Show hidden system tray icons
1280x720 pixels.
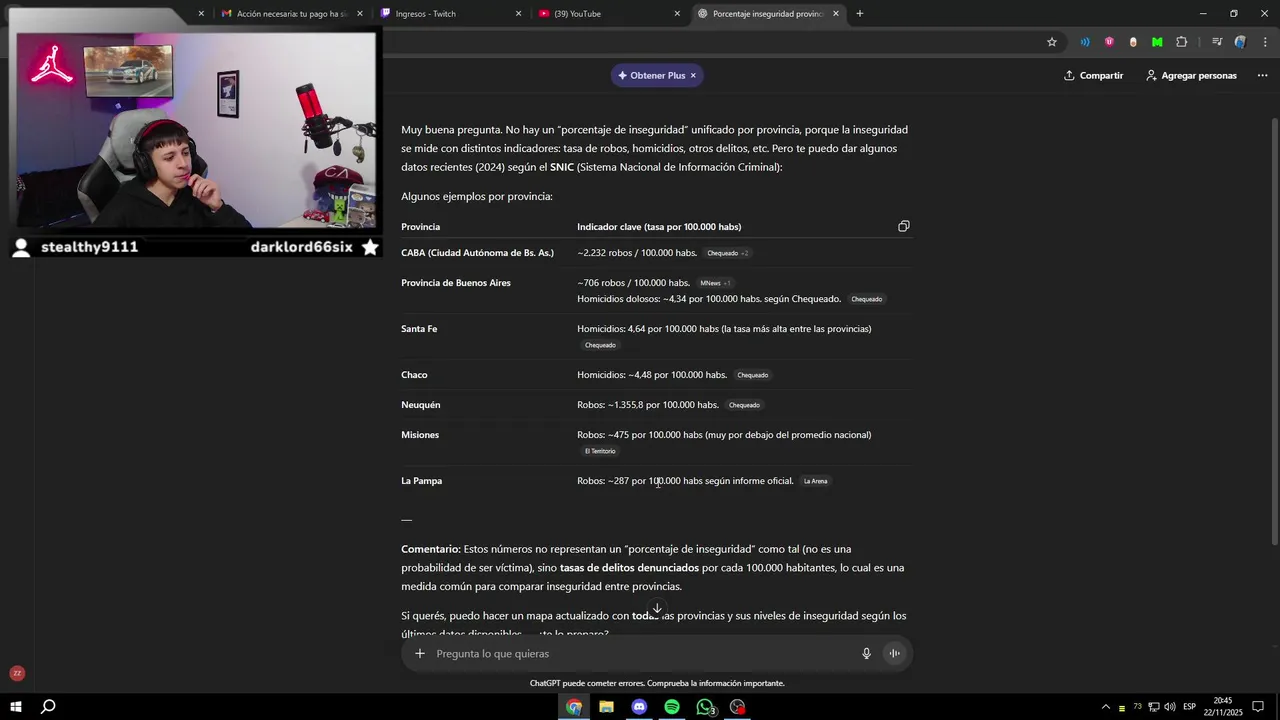point(1105,707)
